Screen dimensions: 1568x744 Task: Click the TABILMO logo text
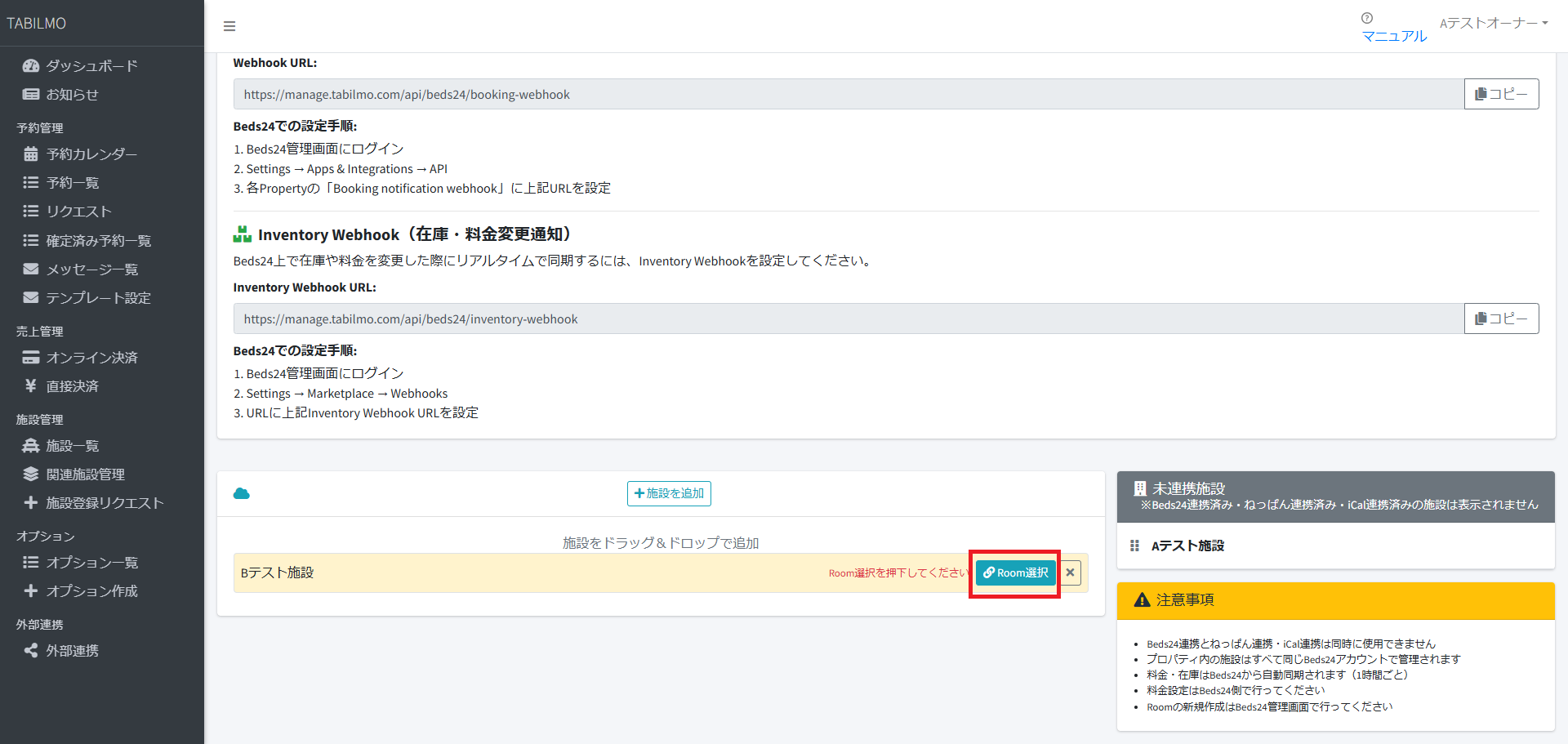coord(37,24)
